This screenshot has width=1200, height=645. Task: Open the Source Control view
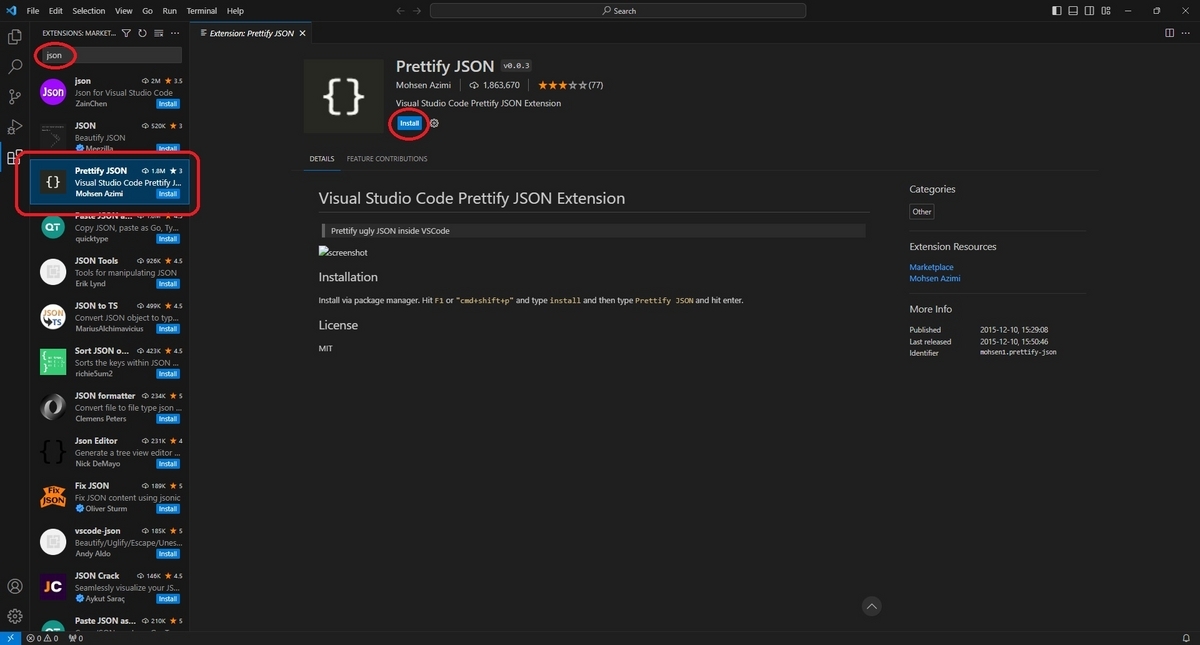(x=15, y=97)
